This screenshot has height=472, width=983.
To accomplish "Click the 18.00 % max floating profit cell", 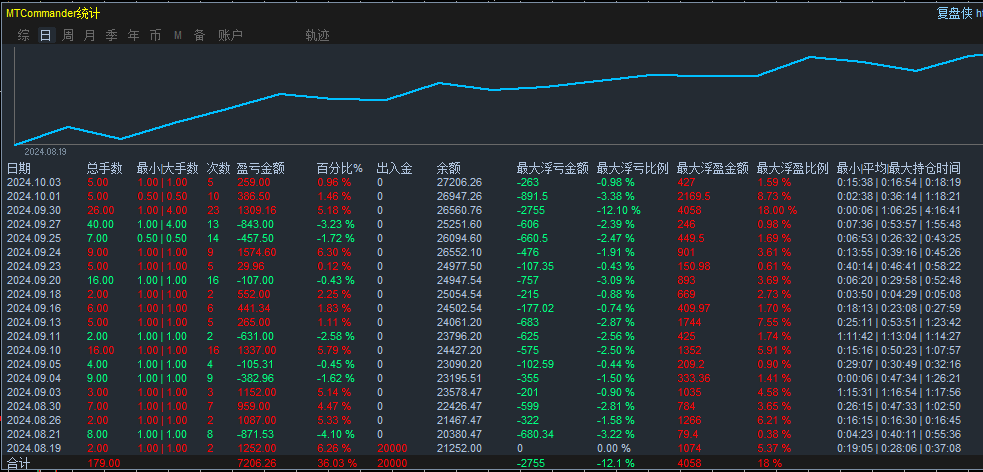I will point(777,210).
